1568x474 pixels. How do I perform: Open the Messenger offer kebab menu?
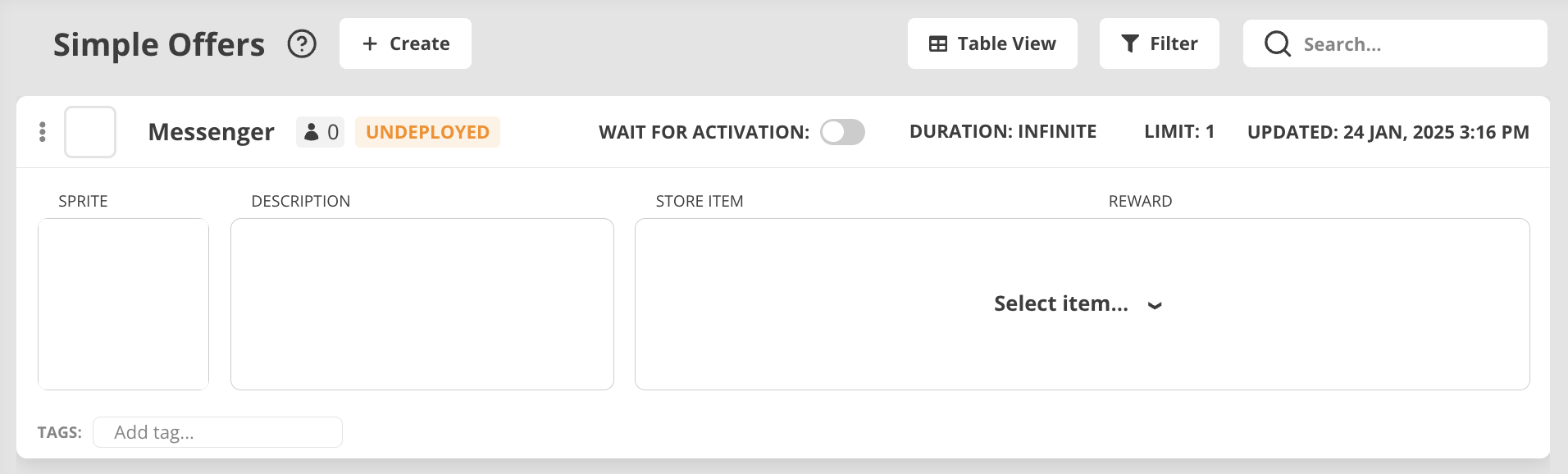[x=43, y=132]
